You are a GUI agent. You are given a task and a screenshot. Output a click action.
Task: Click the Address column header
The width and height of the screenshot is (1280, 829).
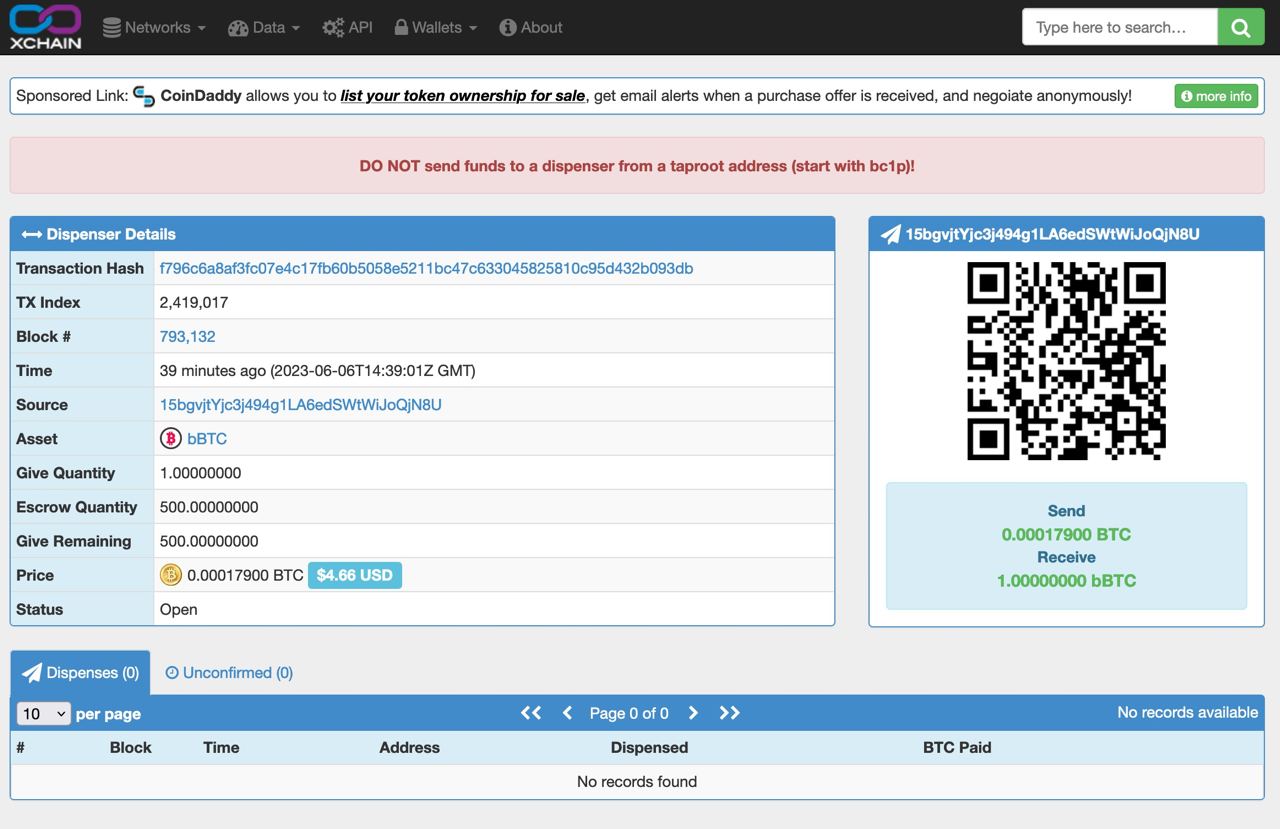[x=409, y=747]
